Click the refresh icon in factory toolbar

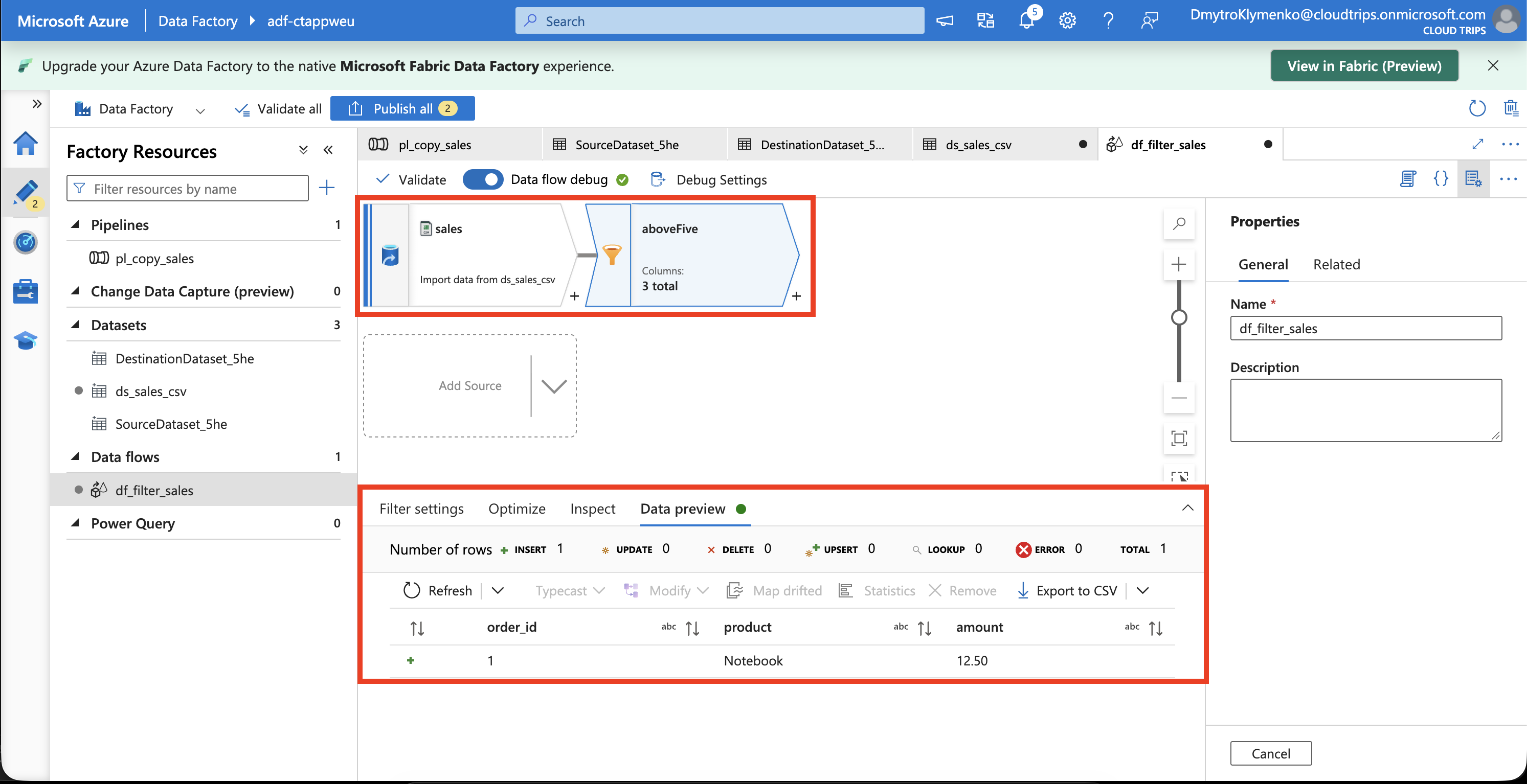click(x=1476, y=108)
